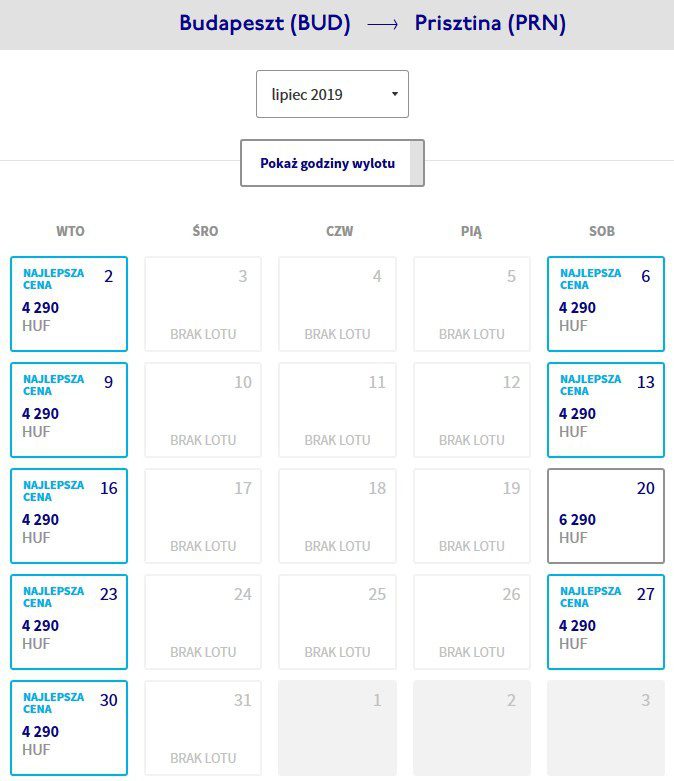674x781 pixels.
Task: Select July 27 best price tile
Action: tap(606, 622)
